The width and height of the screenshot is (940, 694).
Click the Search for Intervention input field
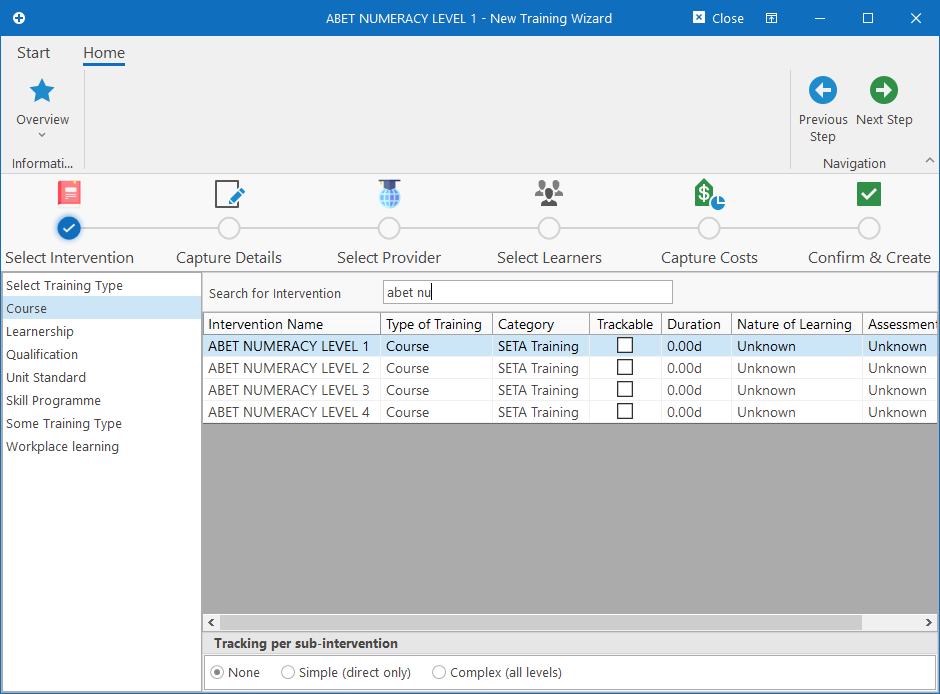(x=528, y=292)
